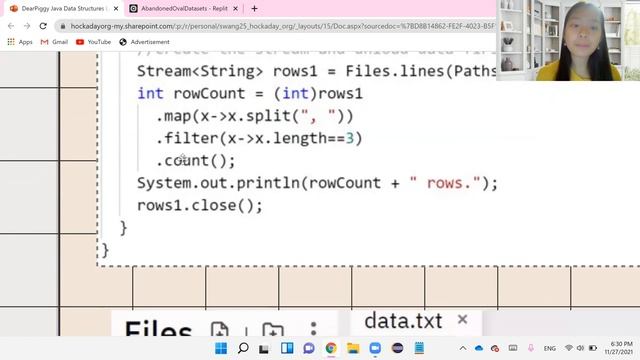Close the DearPiggy Java Data Structures tab

coord(116,9)
